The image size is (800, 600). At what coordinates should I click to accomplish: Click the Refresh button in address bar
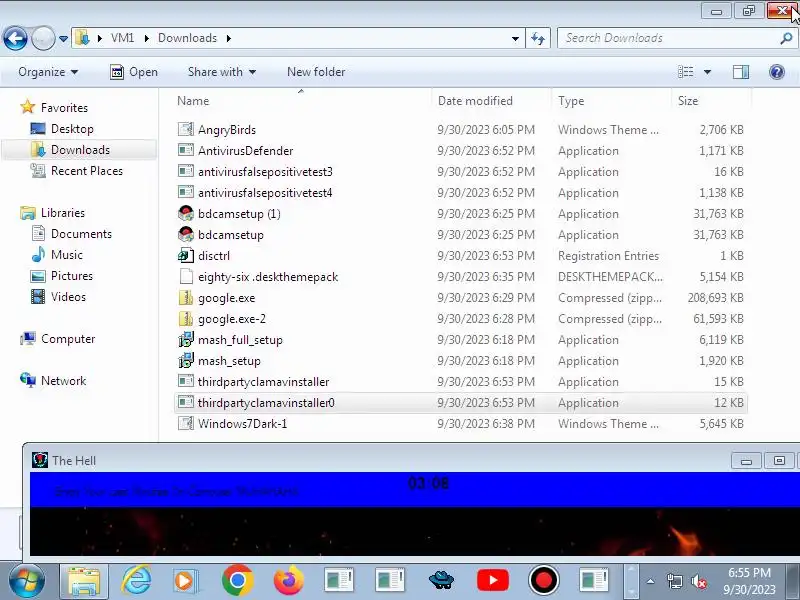[x=538, y=38]
